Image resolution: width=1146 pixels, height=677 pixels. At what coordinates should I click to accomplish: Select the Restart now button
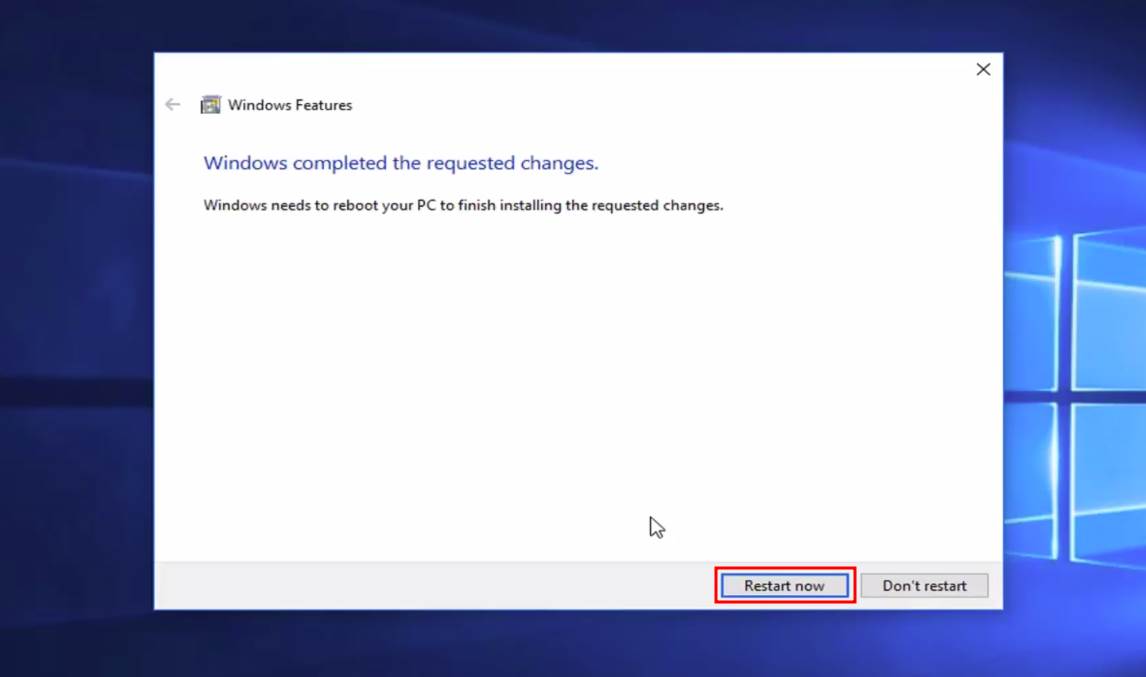pyautogui.click(x=784, y=585)
